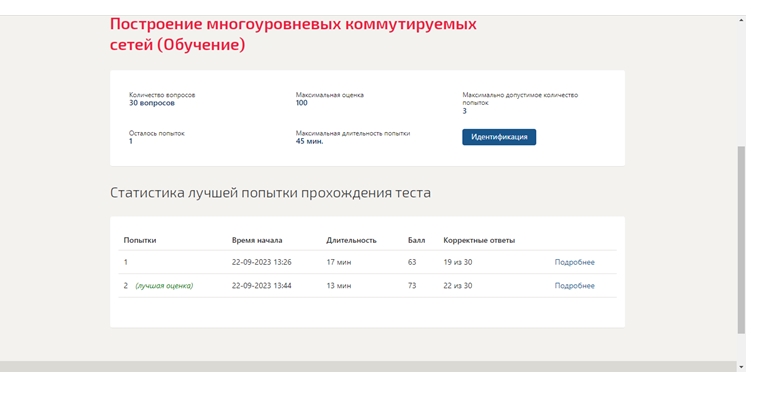778x393 pixels.
Task: Click the label Максимальная оценка
Action: pyautogui.click(x=329, y=95)
